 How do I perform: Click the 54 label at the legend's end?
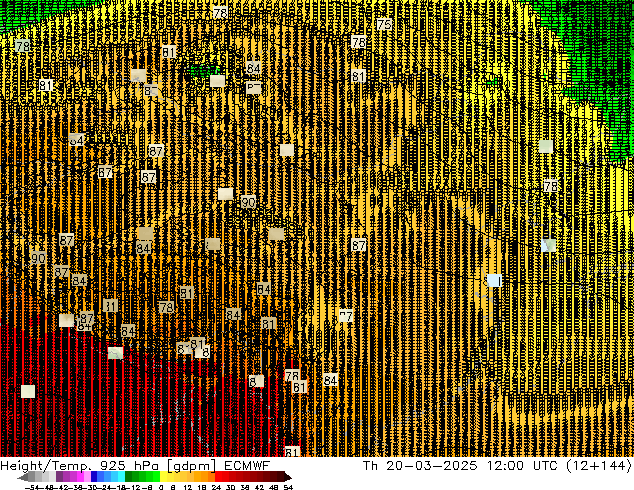(288, 487)
